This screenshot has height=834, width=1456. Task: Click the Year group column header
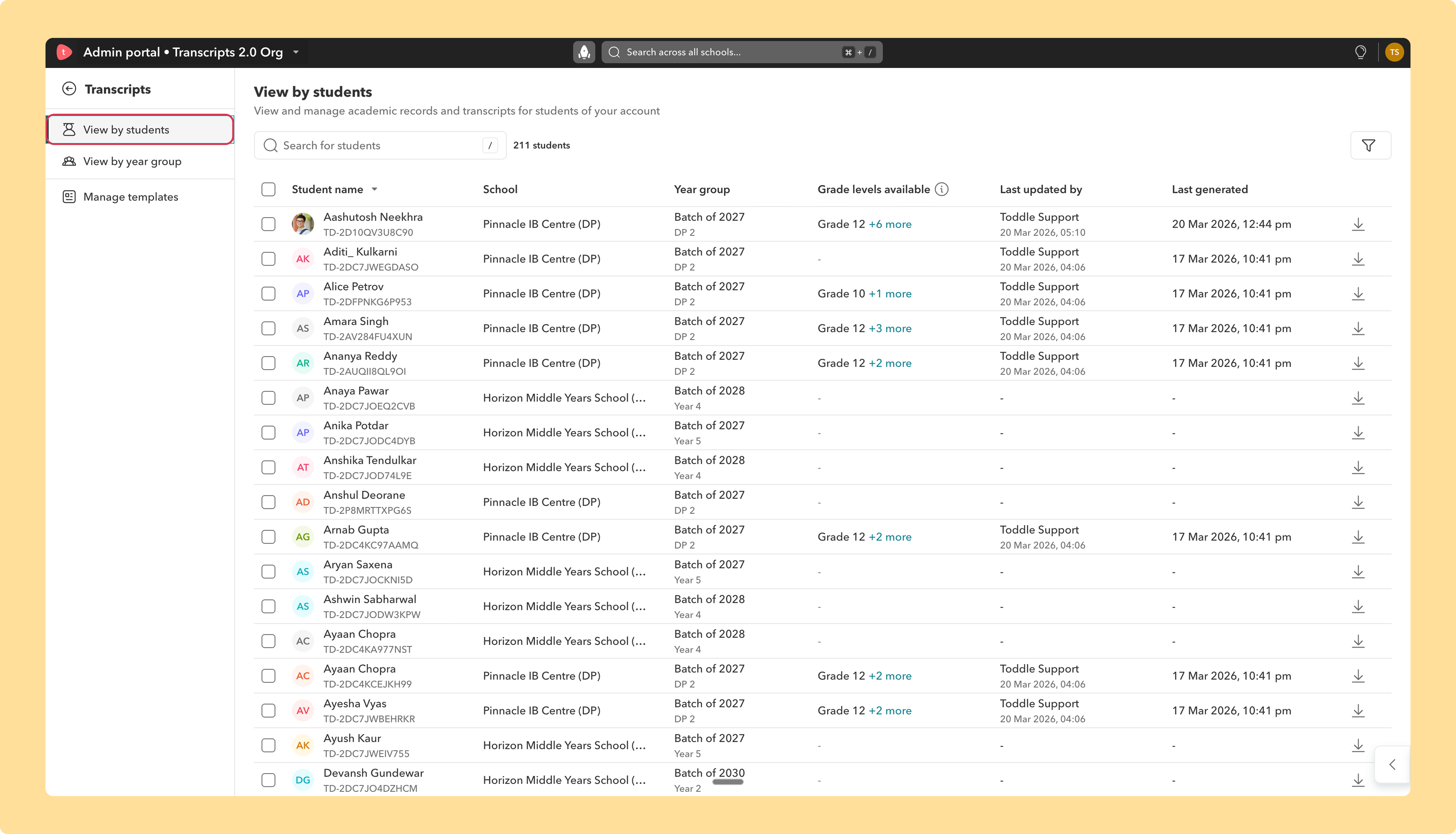(702, 190)
